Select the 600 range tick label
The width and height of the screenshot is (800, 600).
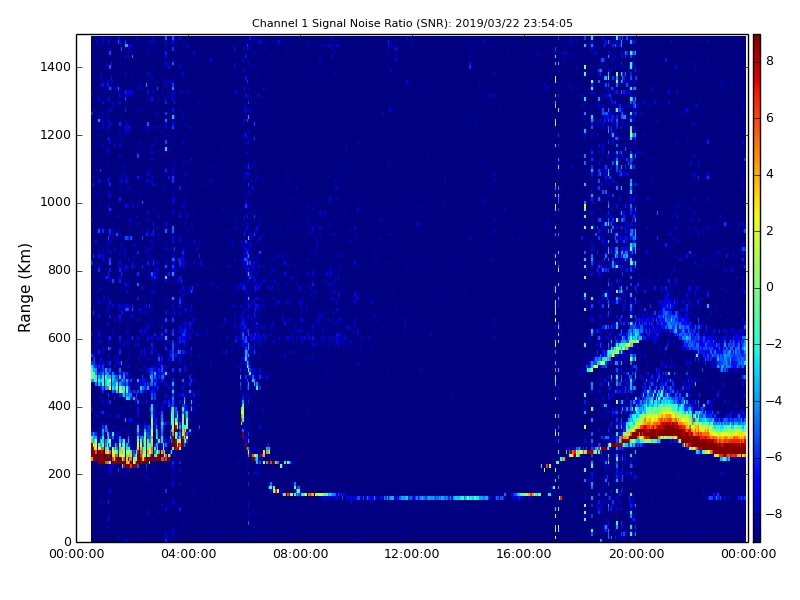pos(59,339)
